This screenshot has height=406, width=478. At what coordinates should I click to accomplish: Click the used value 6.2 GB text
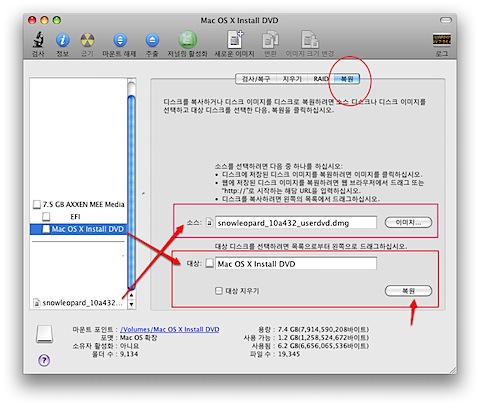pos(323,346)
